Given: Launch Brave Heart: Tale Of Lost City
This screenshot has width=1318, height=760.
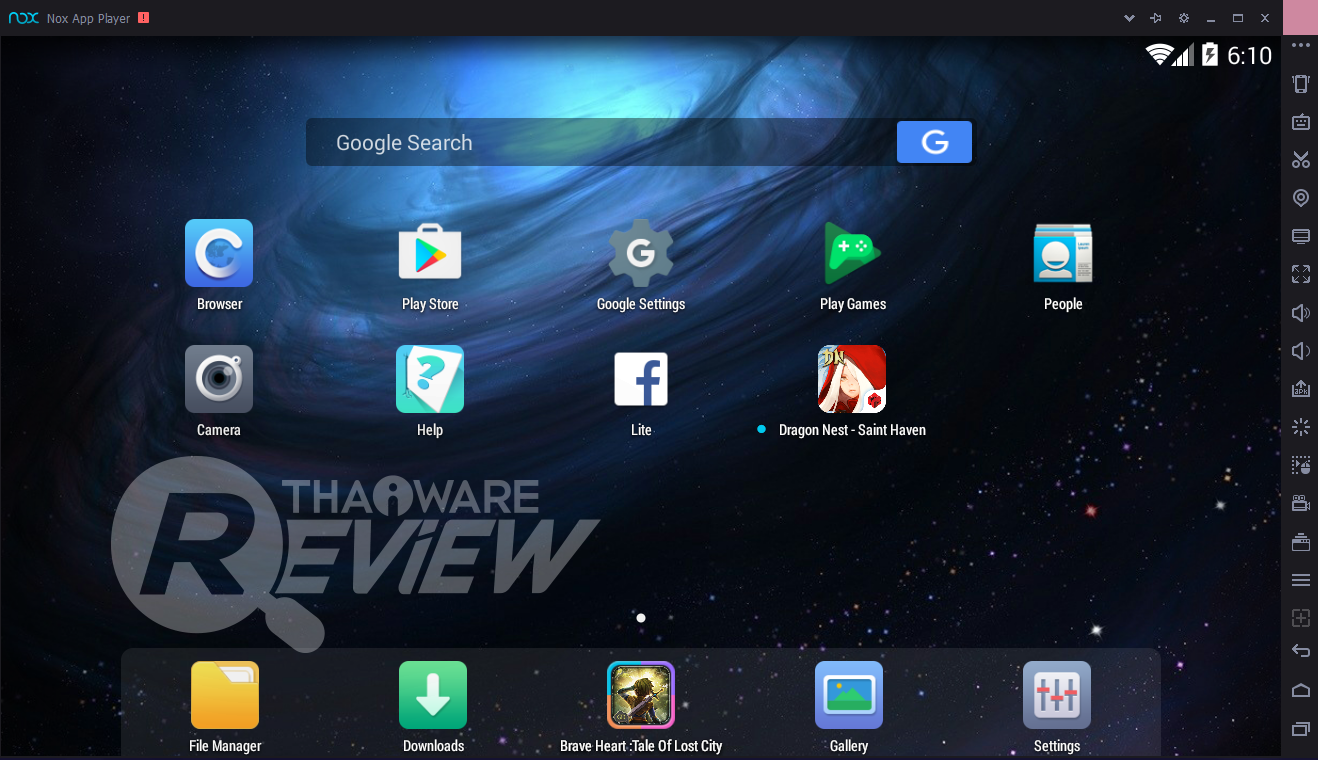Looking at the screenshot, I should (x=641, y=695).
